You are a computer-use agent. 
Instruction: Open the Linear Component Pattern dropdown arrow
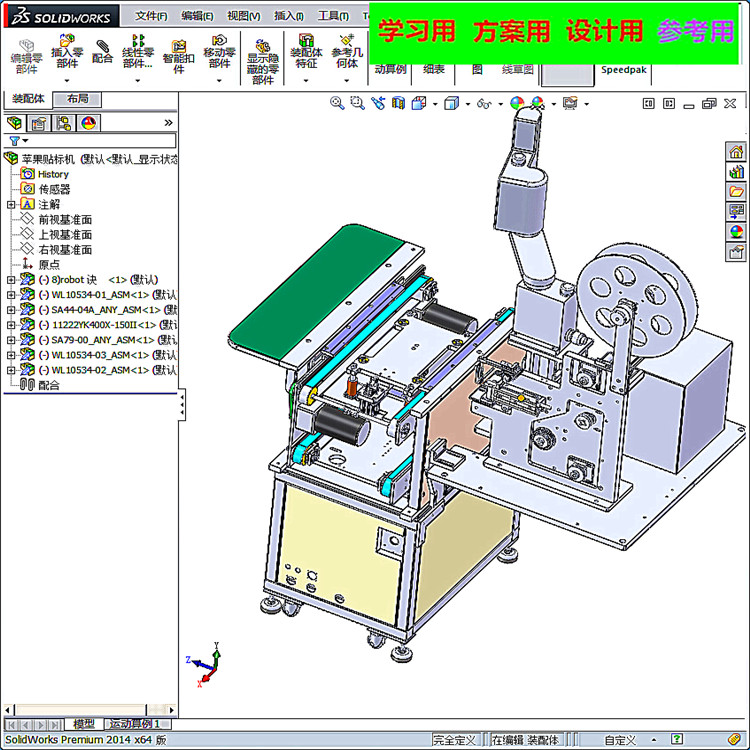(x=138, y=80)
